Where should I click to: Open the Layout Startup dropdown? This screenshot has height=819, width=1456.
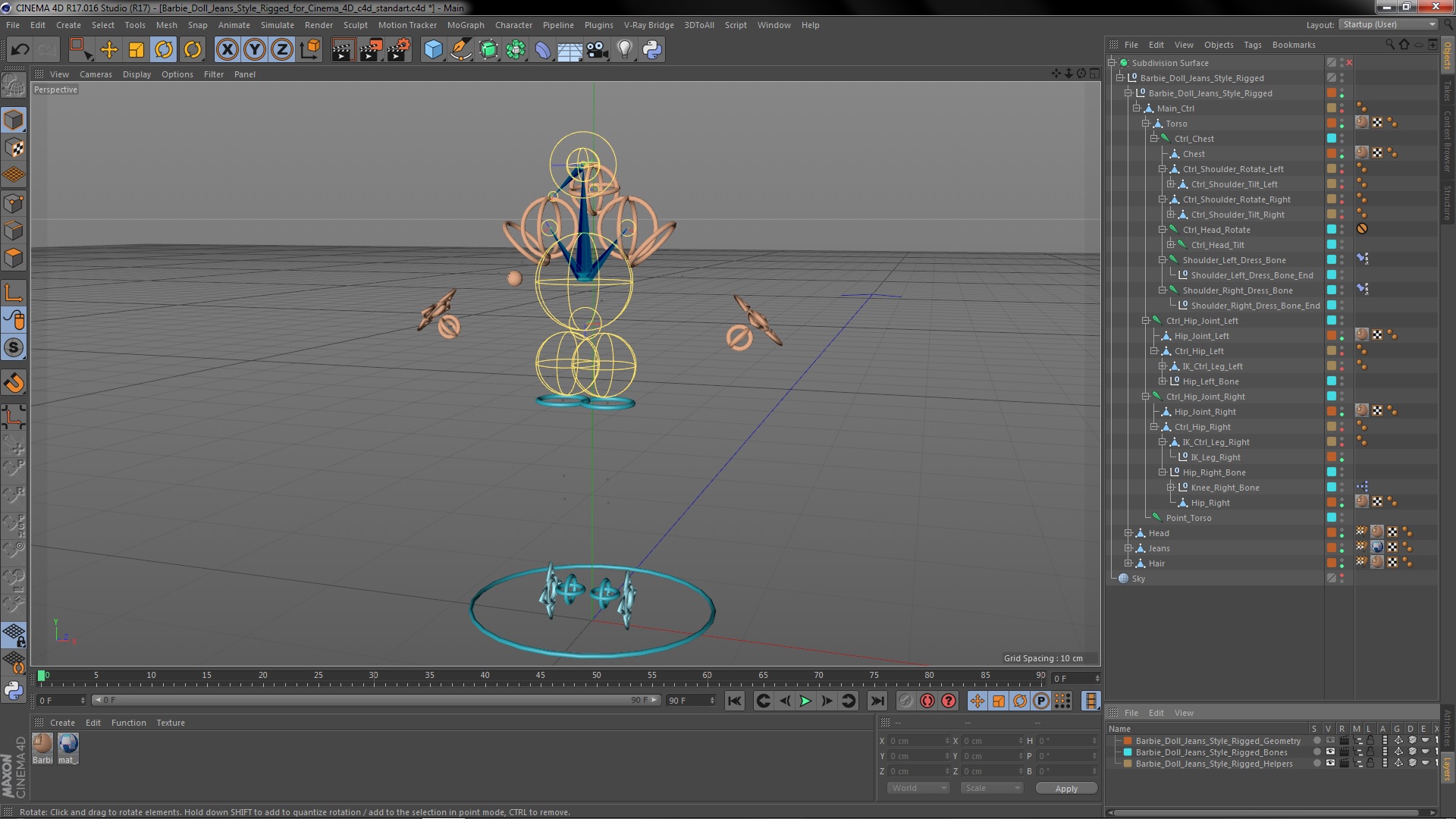[1388, 24]
